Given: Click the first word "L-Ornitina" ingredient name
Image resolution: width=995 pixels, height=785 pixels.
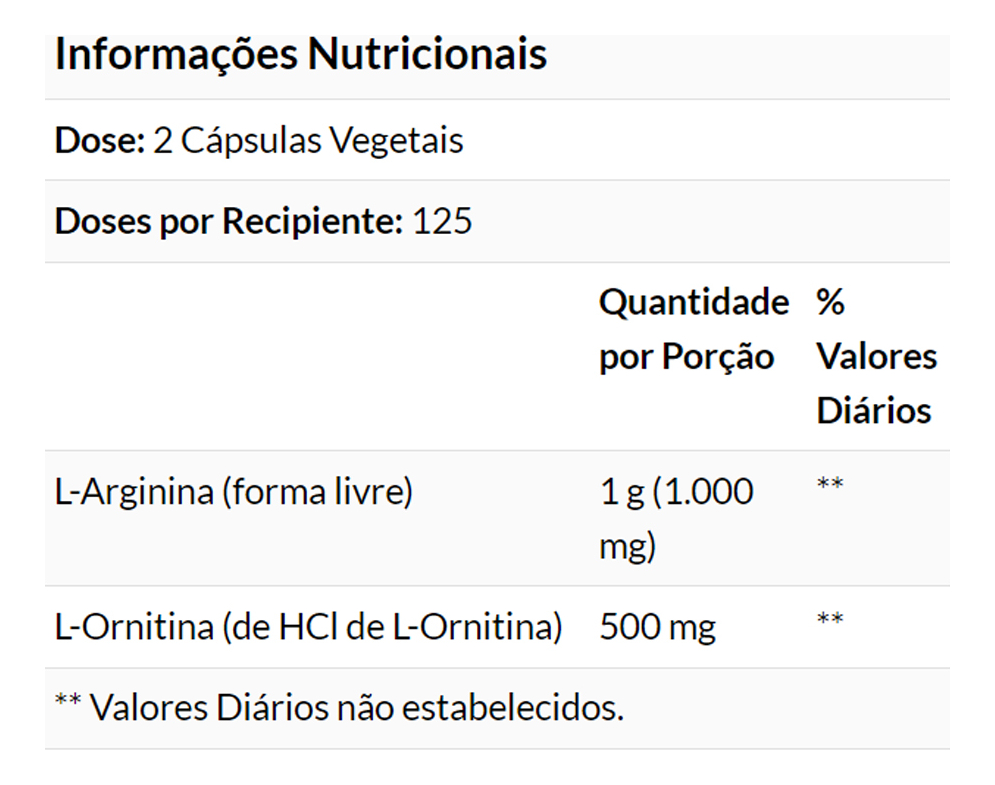Looking at the screenshot, I should (134, 628).
